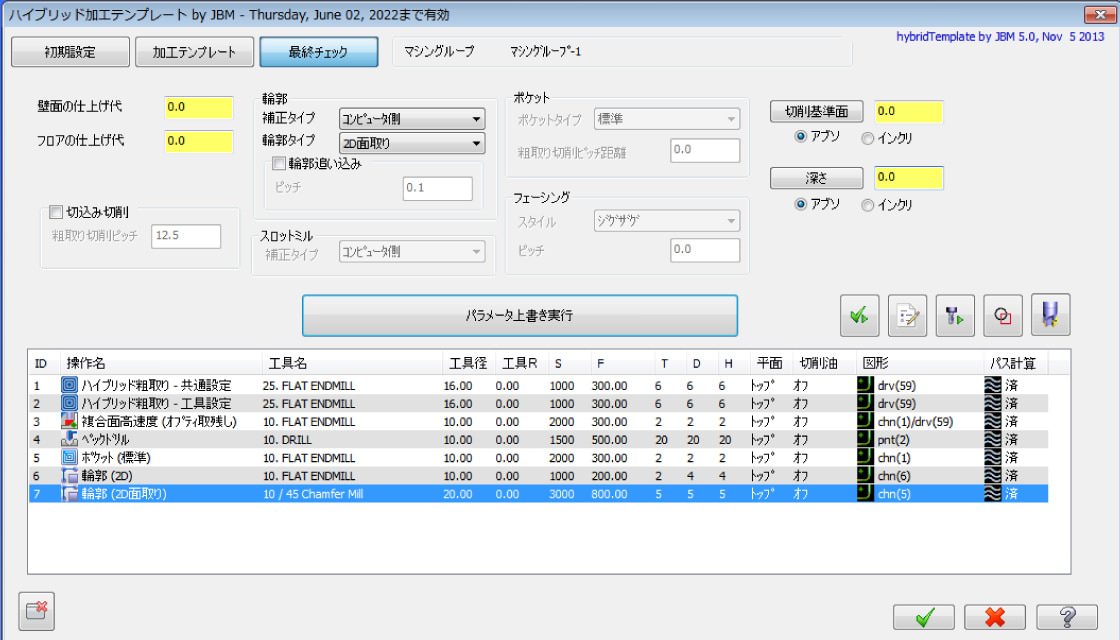The width and height of the screenshot is (1120, 640).
Task: Click the green checkmark OK icon at bottom
Action: coord(923,617)
